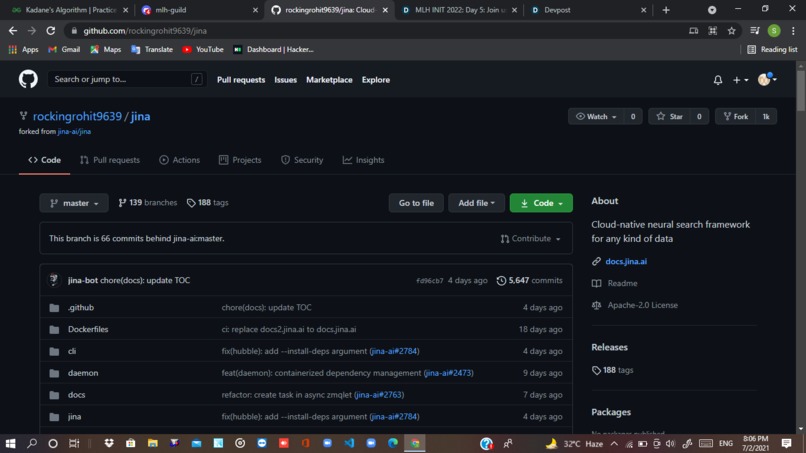
Task: Open the fd96cb7 commit hash
Action: pyautogui.click(x=430, y=281)
